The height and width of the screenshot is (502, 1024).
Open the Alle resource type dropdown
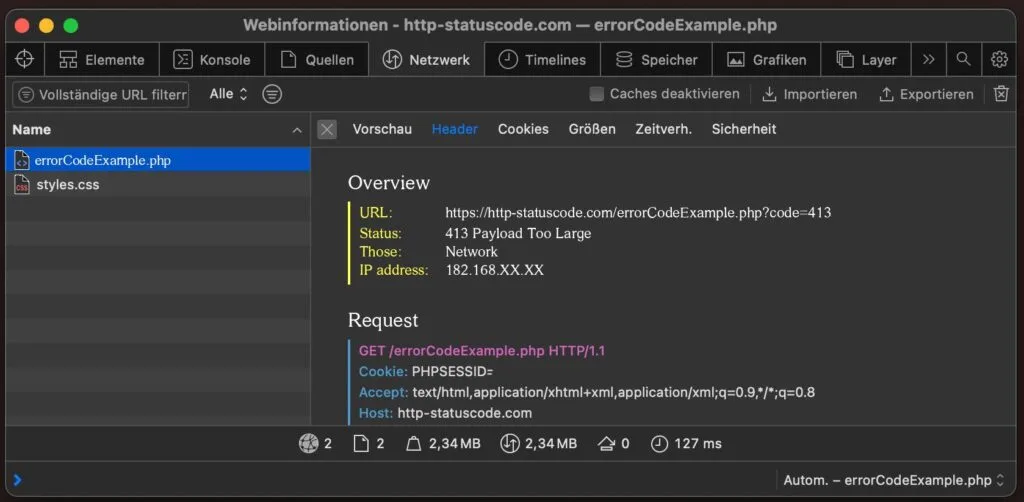point(228,94)
